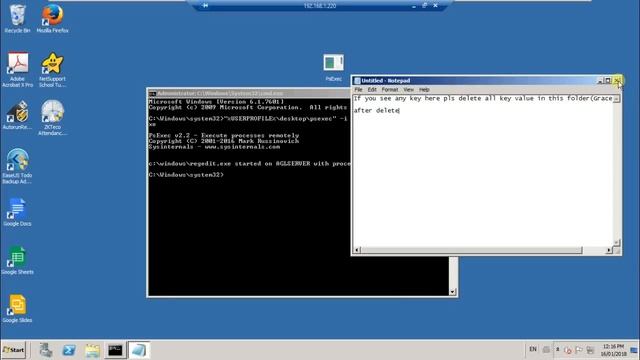This screenshot has height=360, width=640.
Task: Switch to the Notepad taskbar button
Action: (x=139, y=350)
